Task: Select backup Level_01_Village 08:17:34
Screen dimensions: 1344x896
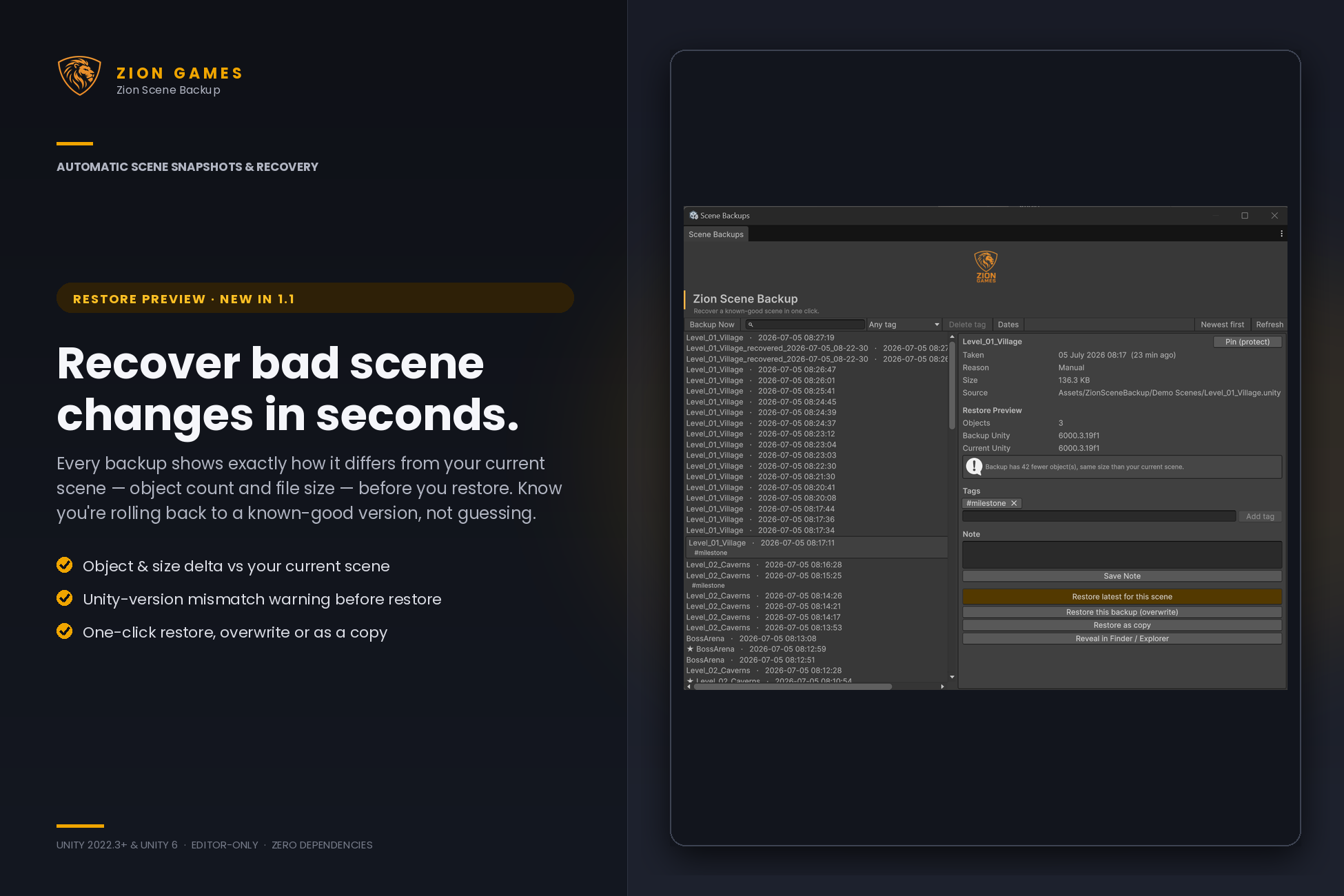Action: click(x=816, y=531)
